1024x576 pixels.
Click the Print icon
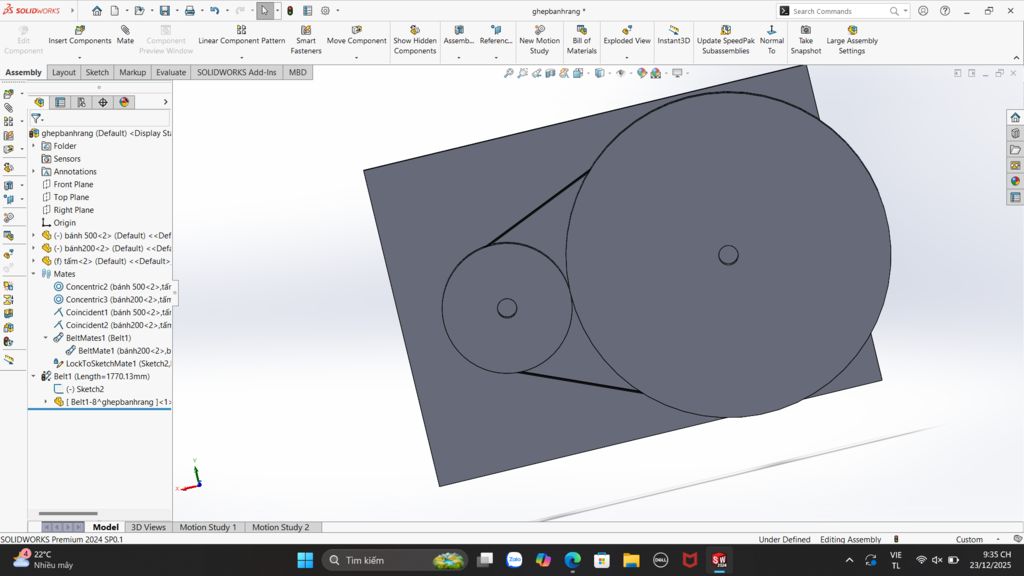pos(189,10)
